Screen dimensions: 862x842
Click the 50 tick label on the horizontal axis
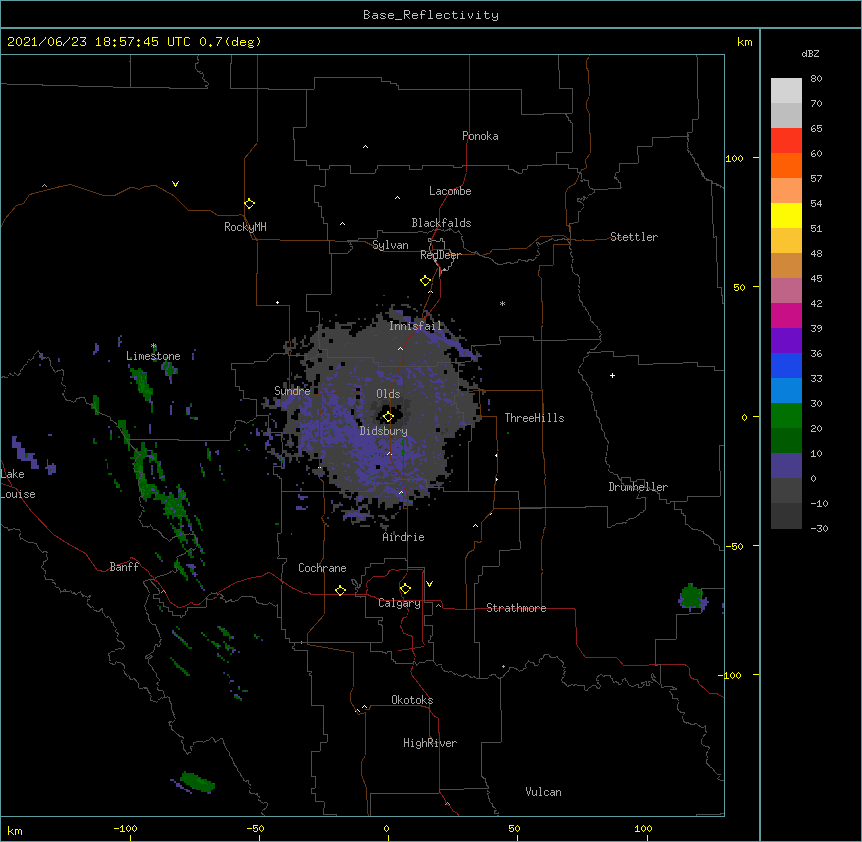point(515,828)
